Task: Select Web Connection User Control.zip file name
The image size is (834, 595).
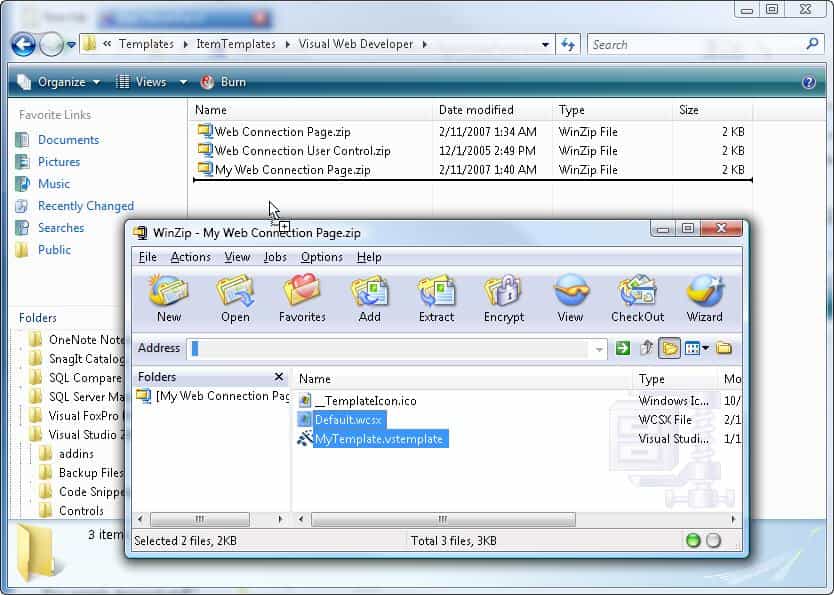Action: pyautogui.click(x=302, y=151)
